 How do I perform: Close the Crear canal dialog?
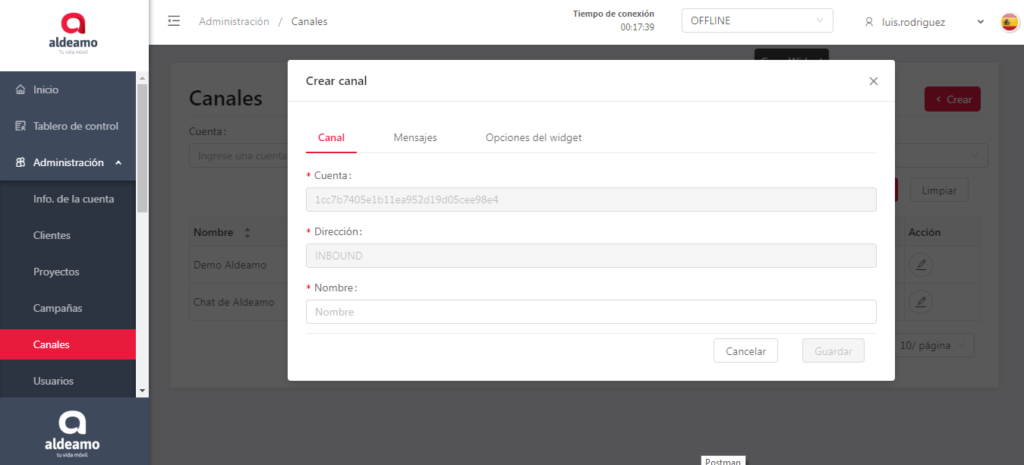click(x=873, y=81)
